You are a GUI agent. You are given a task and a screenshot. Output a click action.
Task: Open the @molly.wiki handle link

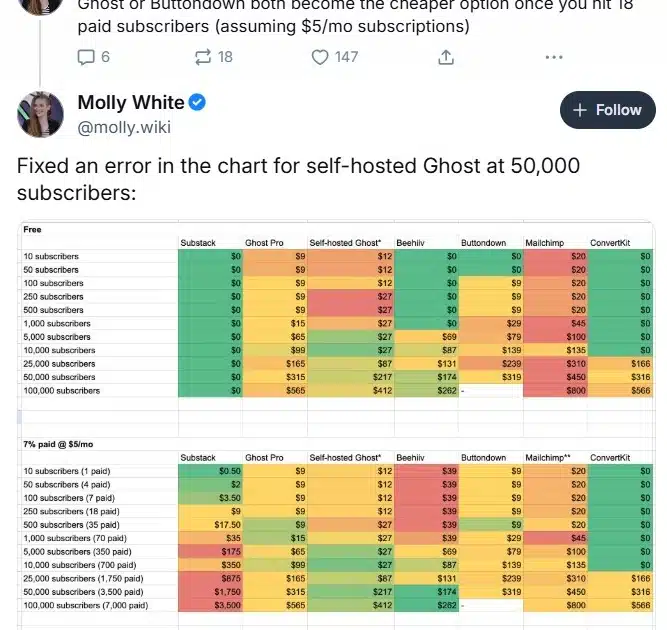tap(124, 127)
